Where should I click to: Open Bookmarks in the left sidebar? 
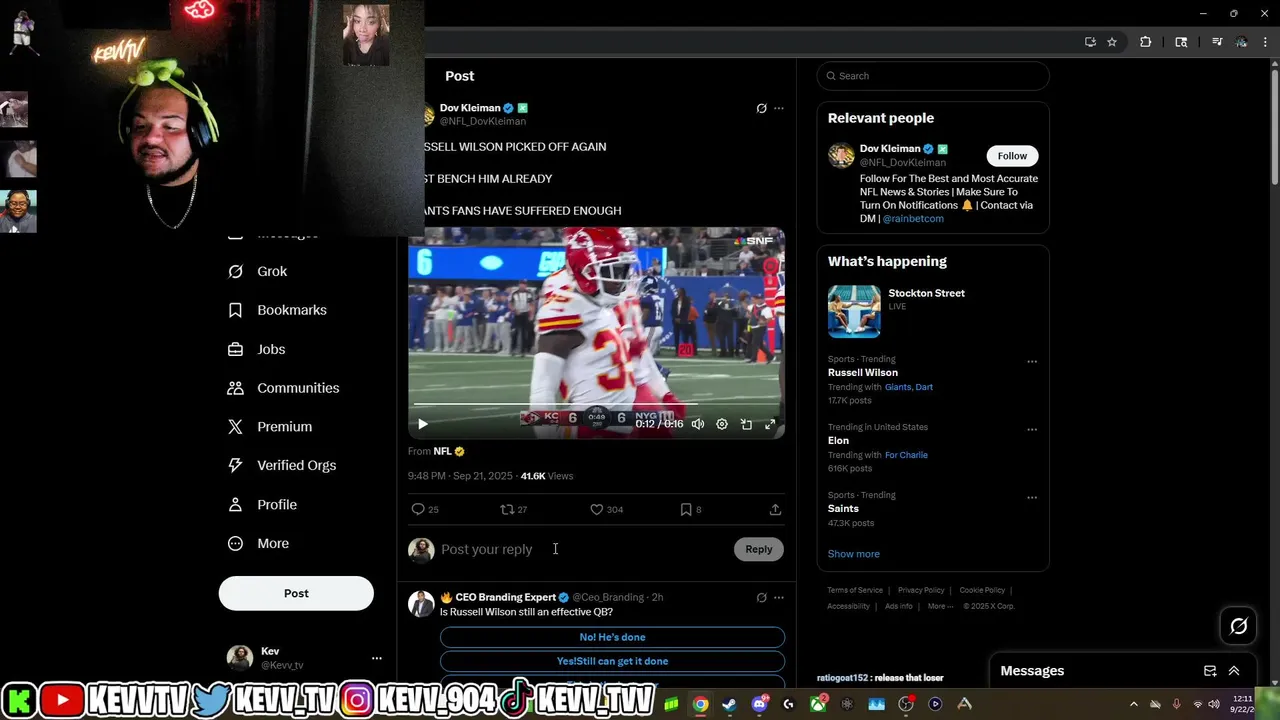(x=277, y=310)
